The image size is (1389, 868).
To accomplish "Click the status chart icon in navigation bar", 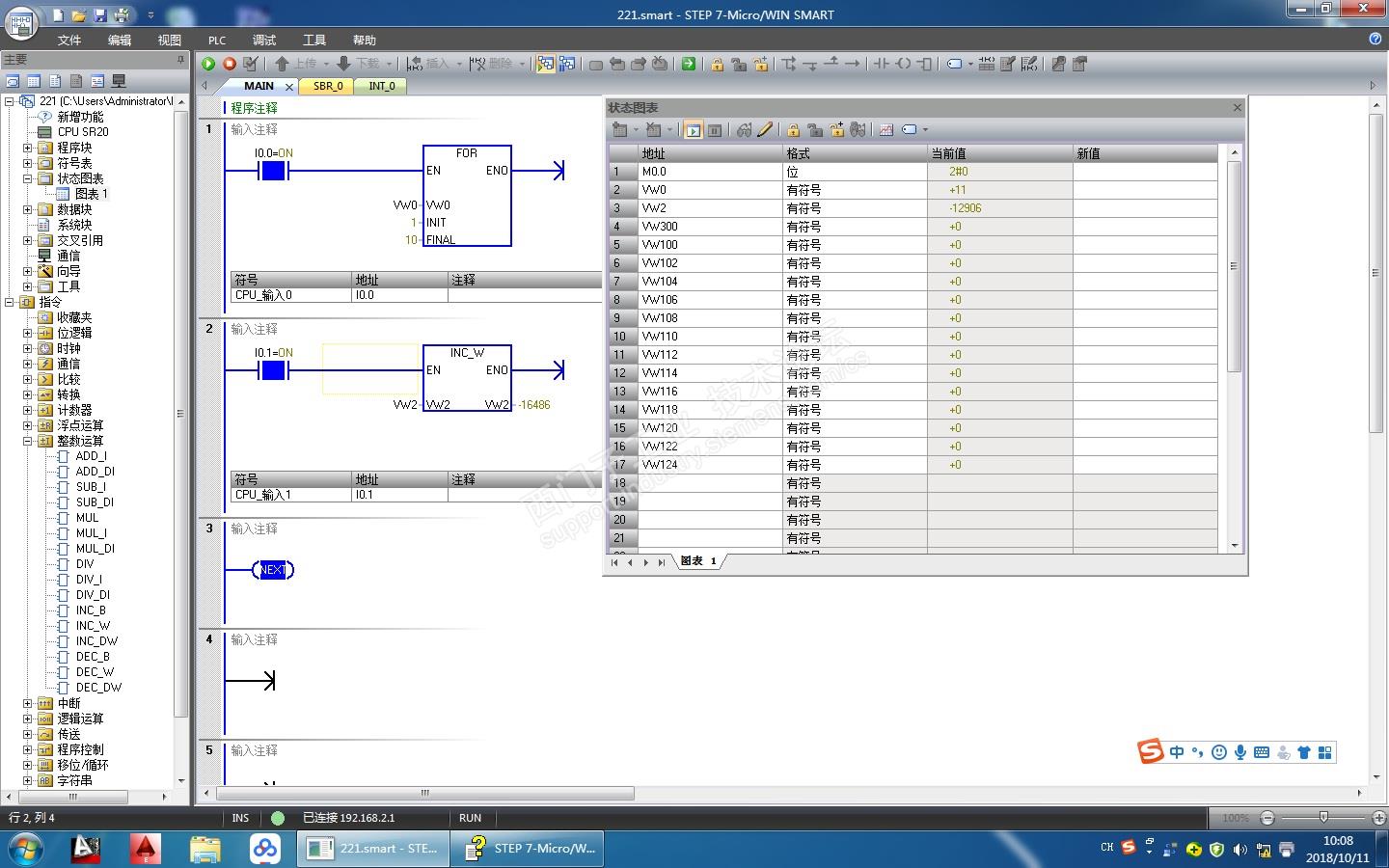I will point(34,81).
